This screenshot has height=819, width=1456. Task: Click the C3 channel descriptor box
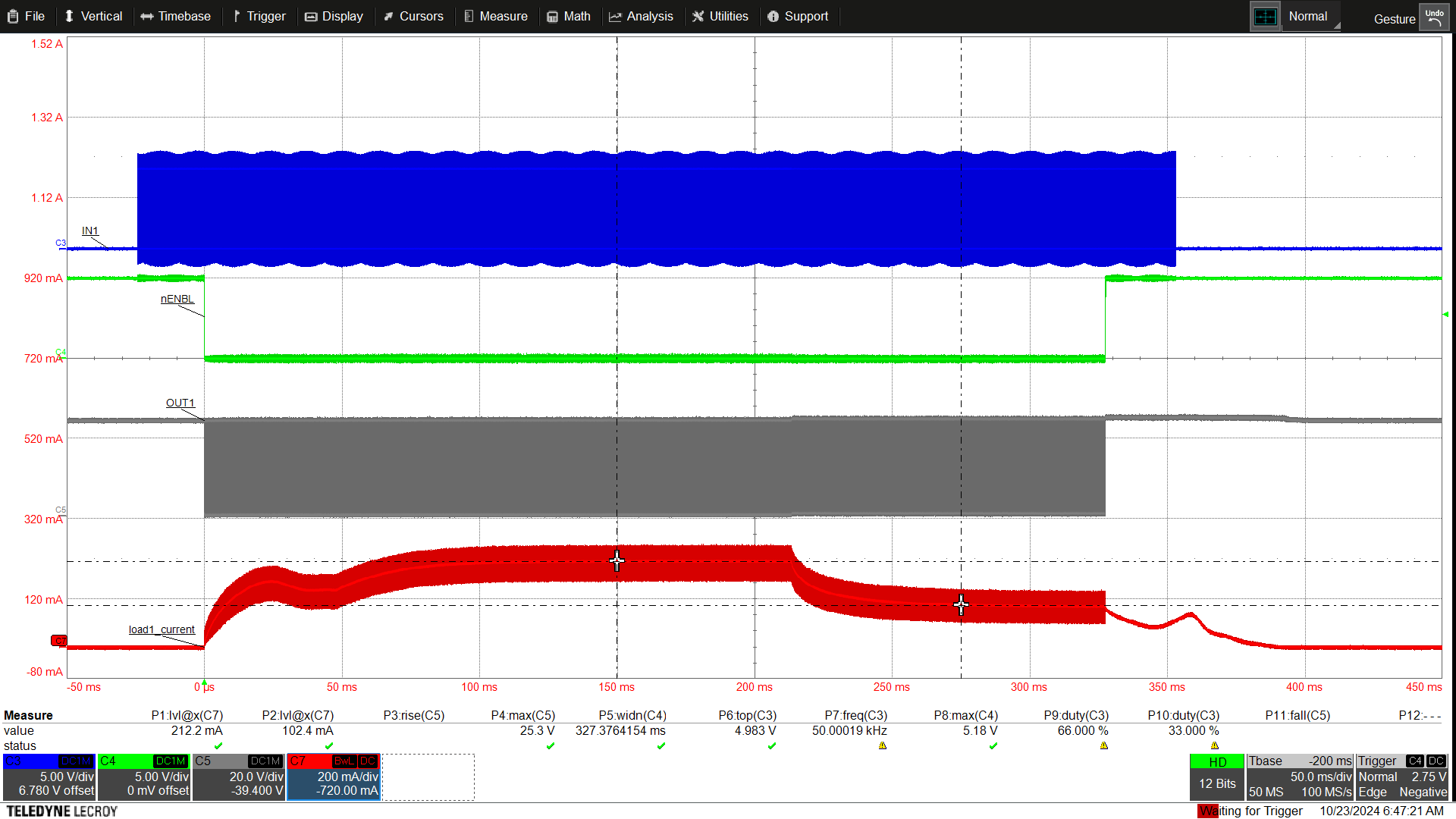(x=49, y=777)
